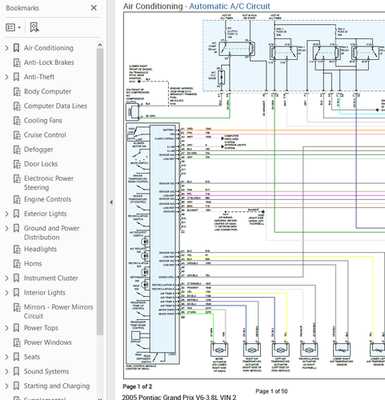Click the Engine Controls bookmark icon

point(16,199)
